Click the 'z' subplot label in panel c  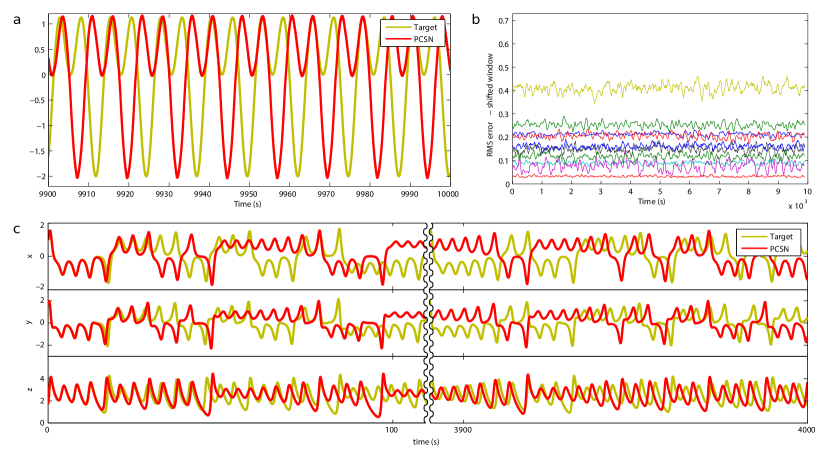pos(30,389)
